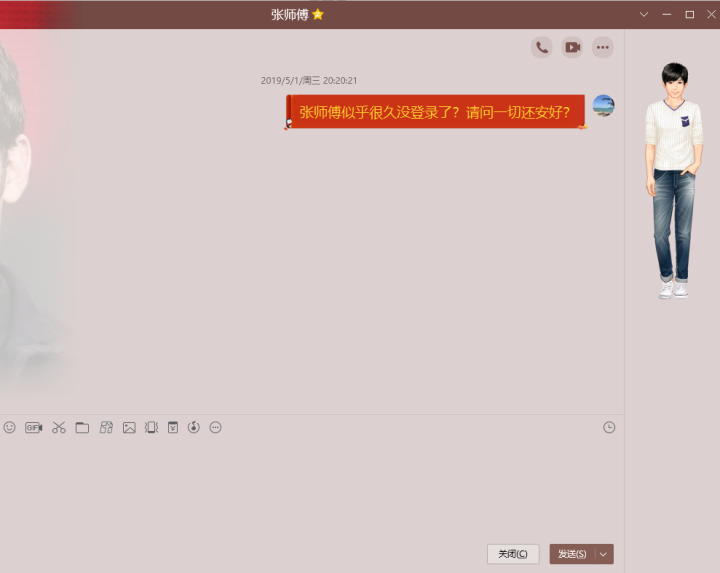Click the contact name 张师傅 in title
The width and height of the screenshot is (720, 573).
pyautogui.click(x=289, y=15)
